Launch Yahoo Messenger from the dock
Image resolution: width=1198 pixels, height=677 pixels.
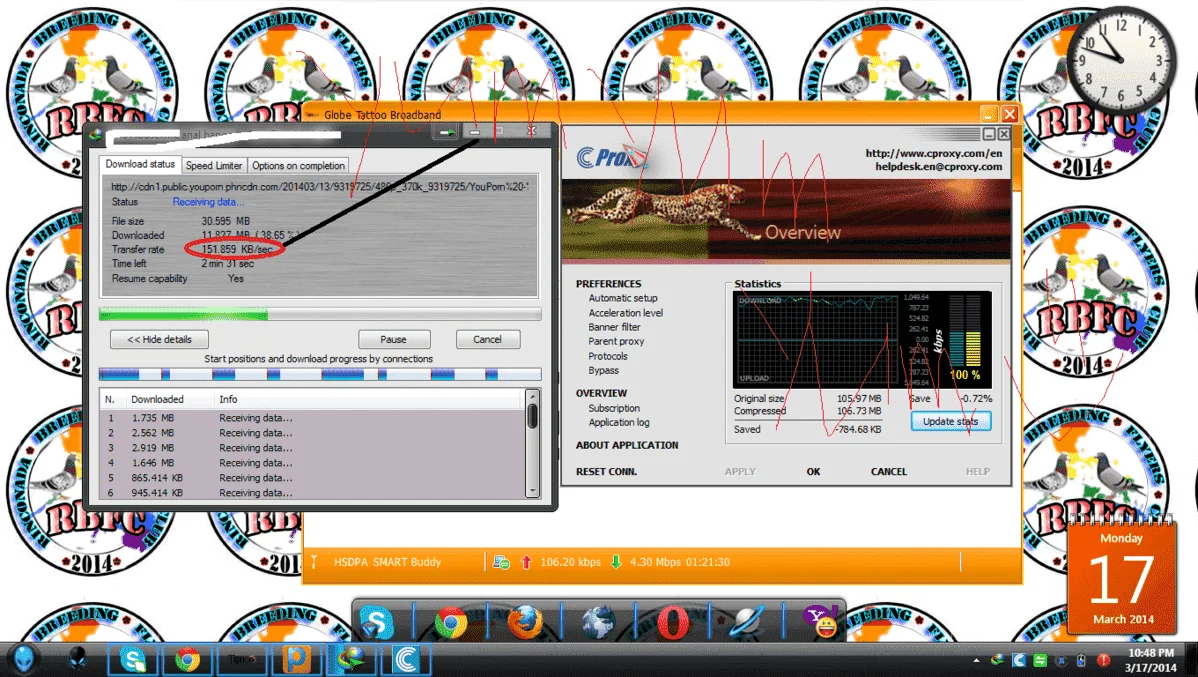point(821,622)
